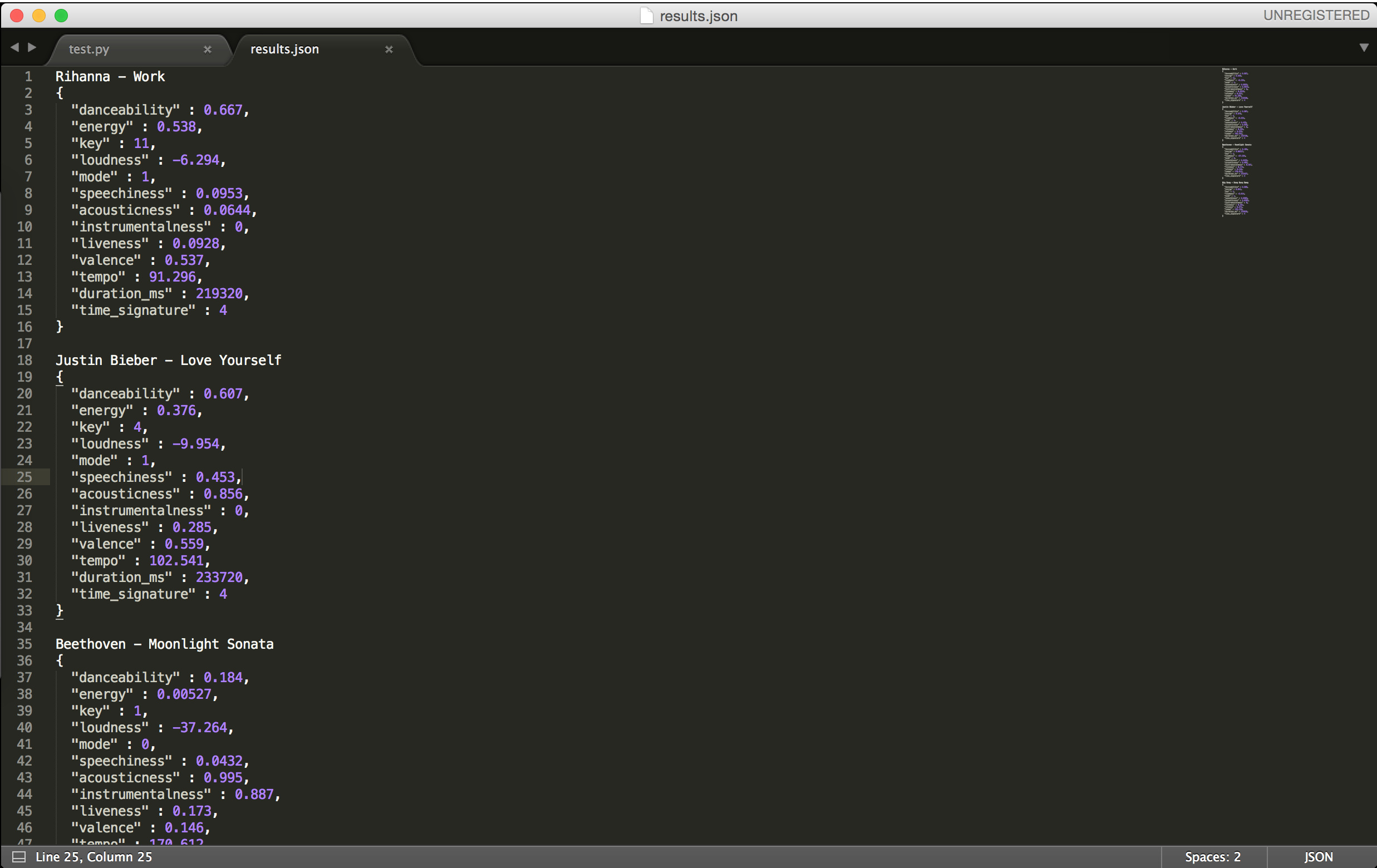Toggle the side bar using status bar icon

(x=19, y=856)
